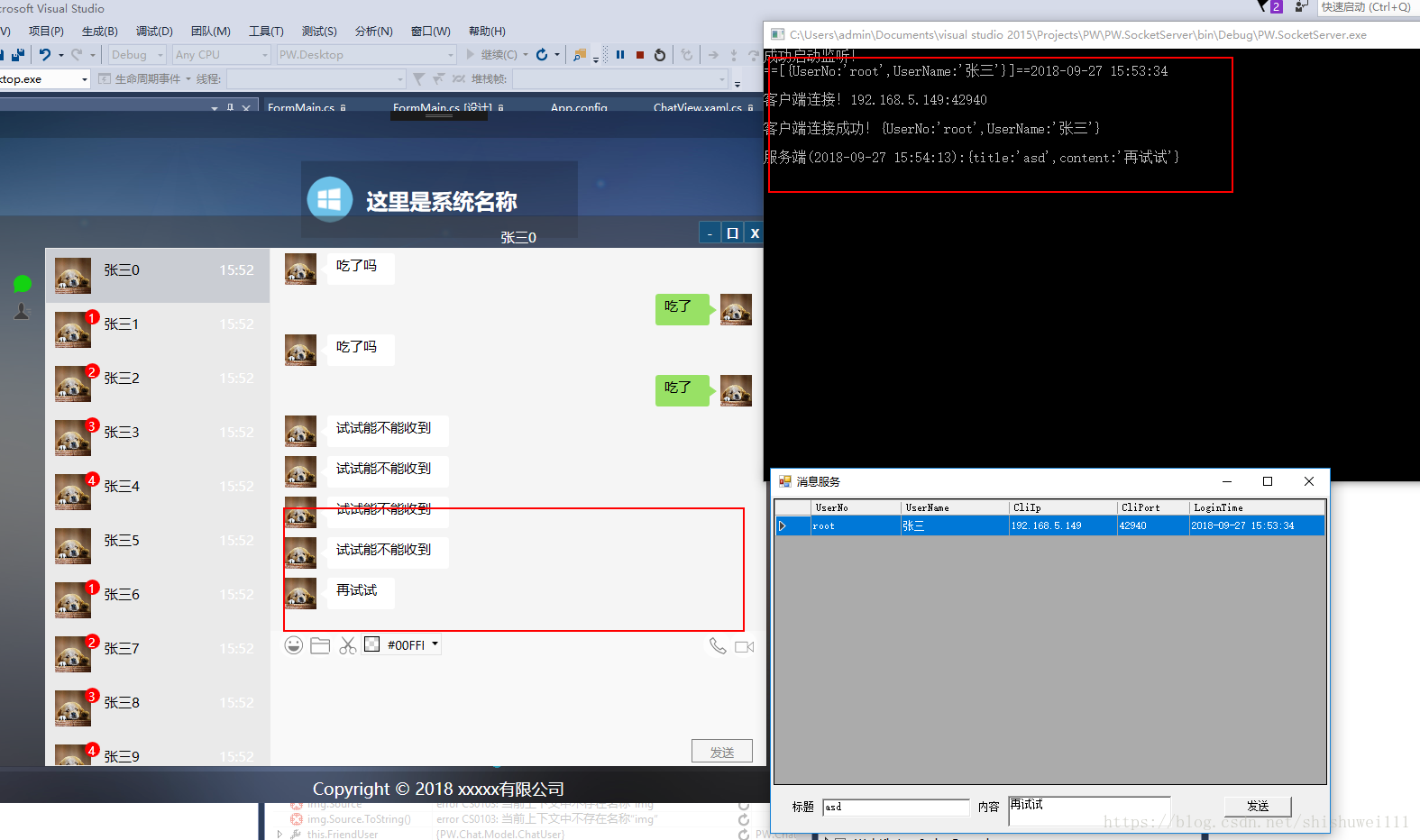Screen dimensions: 1420x840
Task: Open contacts via the person sidebar icon
Action: [22, 312]
